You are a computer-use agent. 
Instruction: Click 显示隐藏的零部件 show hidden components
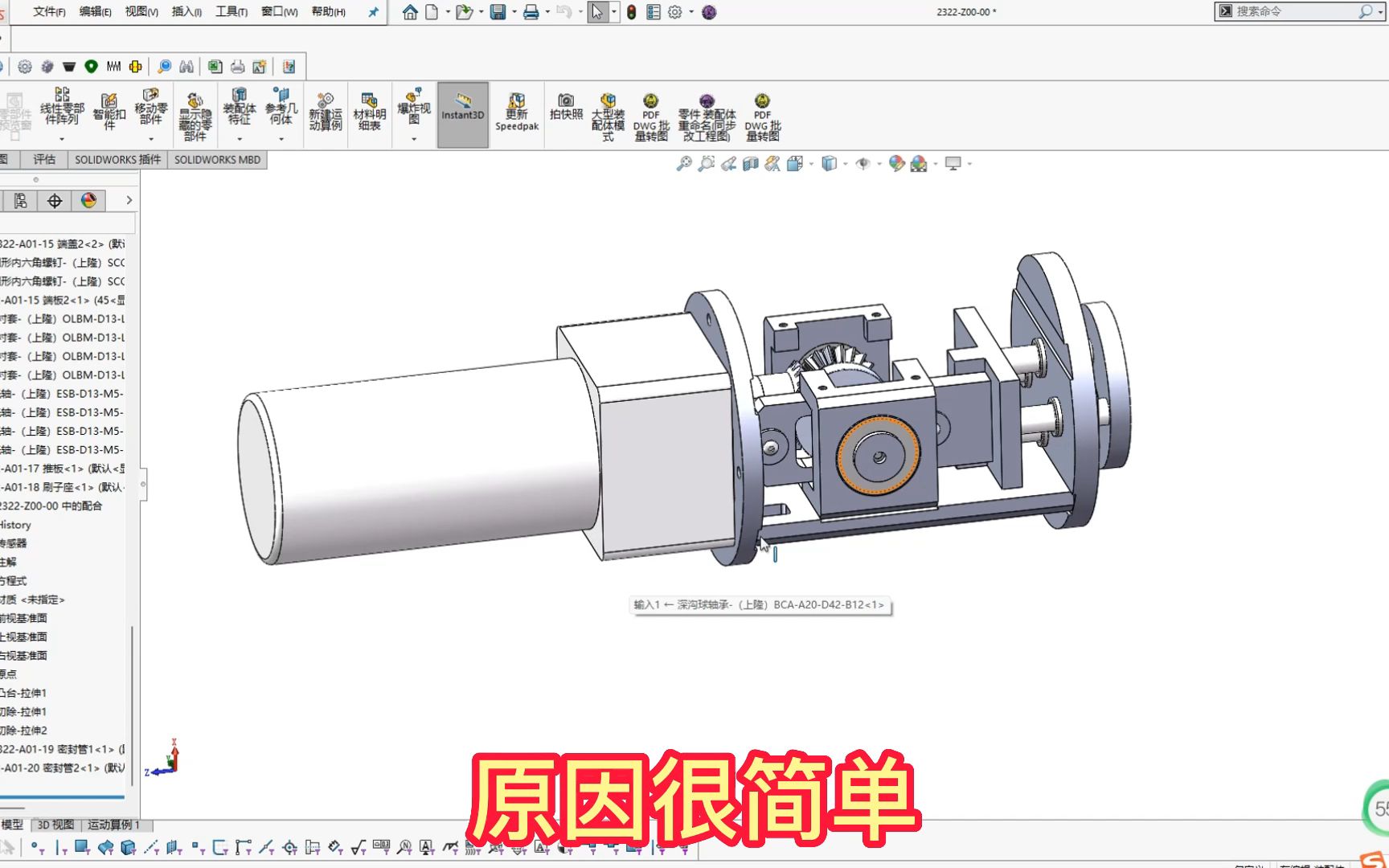pos(195,117)
